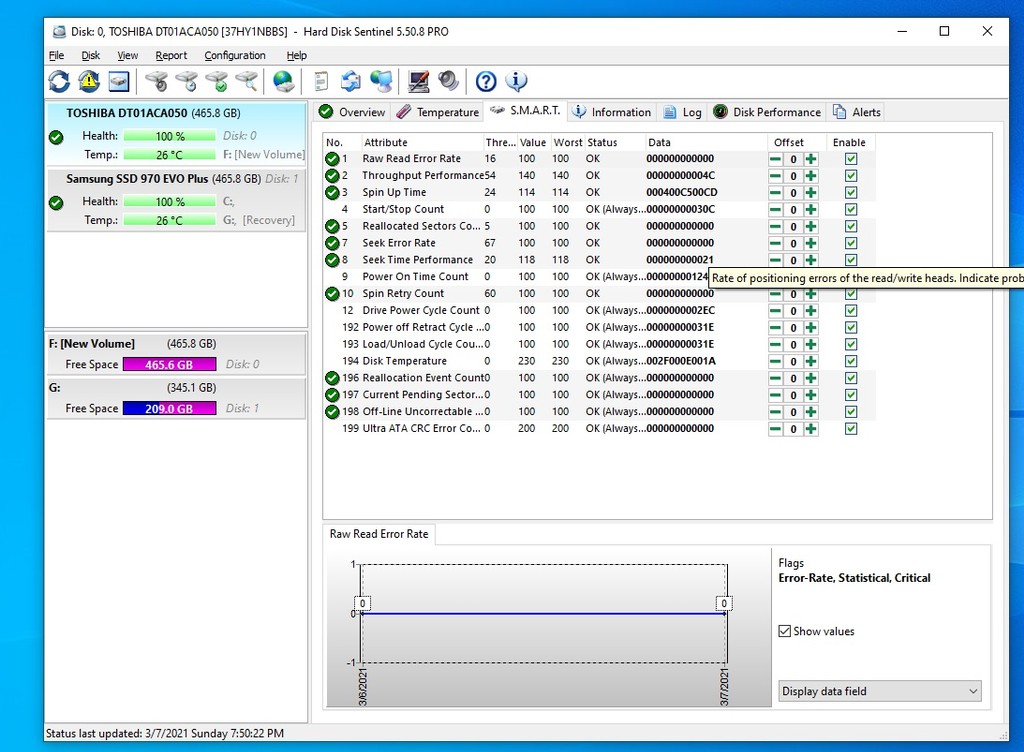
Task: Click the disk with magnifier toolbar icon
Action: point(247,82)
